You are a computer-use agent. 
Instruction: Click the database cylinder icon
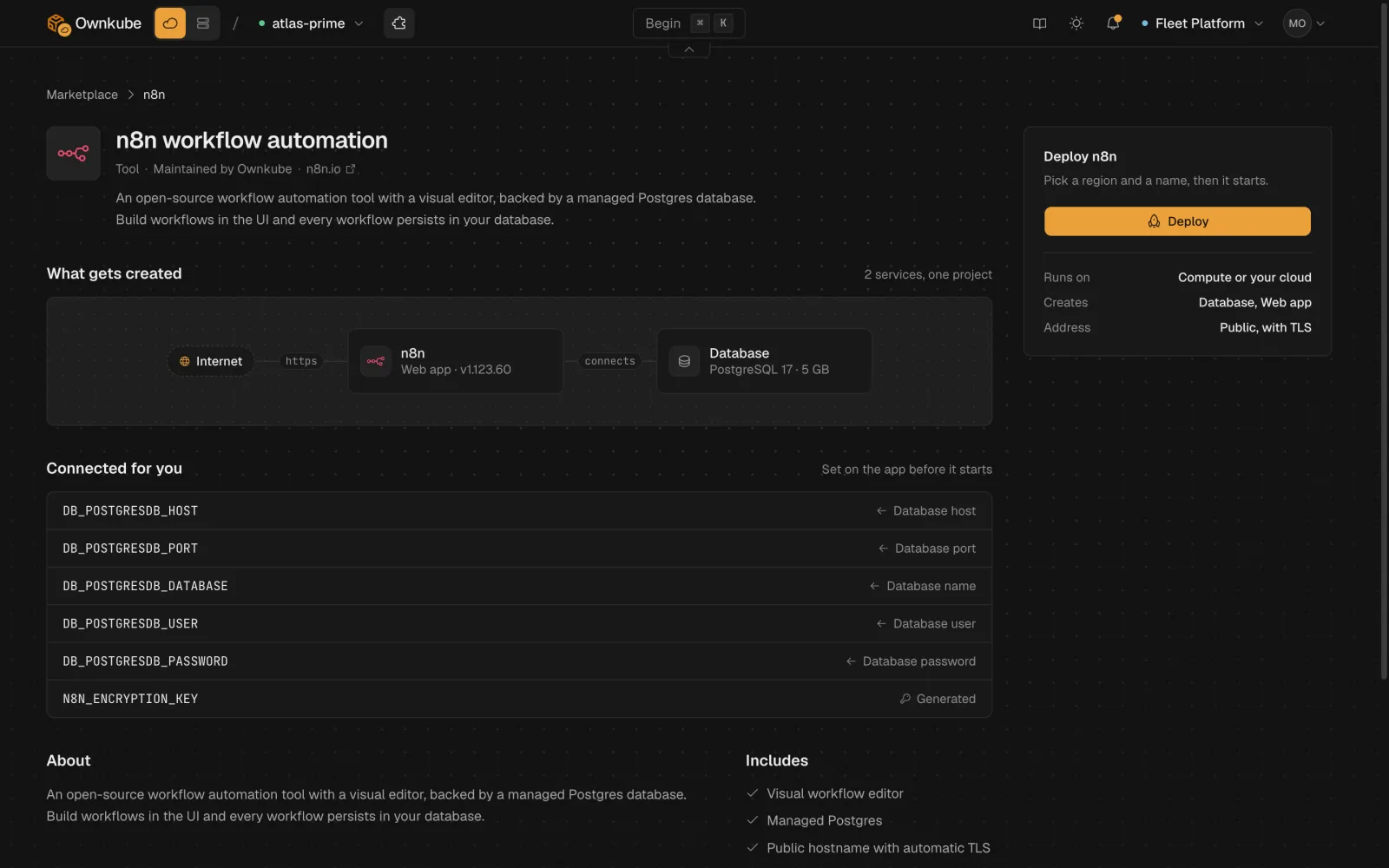pos(684,361)
